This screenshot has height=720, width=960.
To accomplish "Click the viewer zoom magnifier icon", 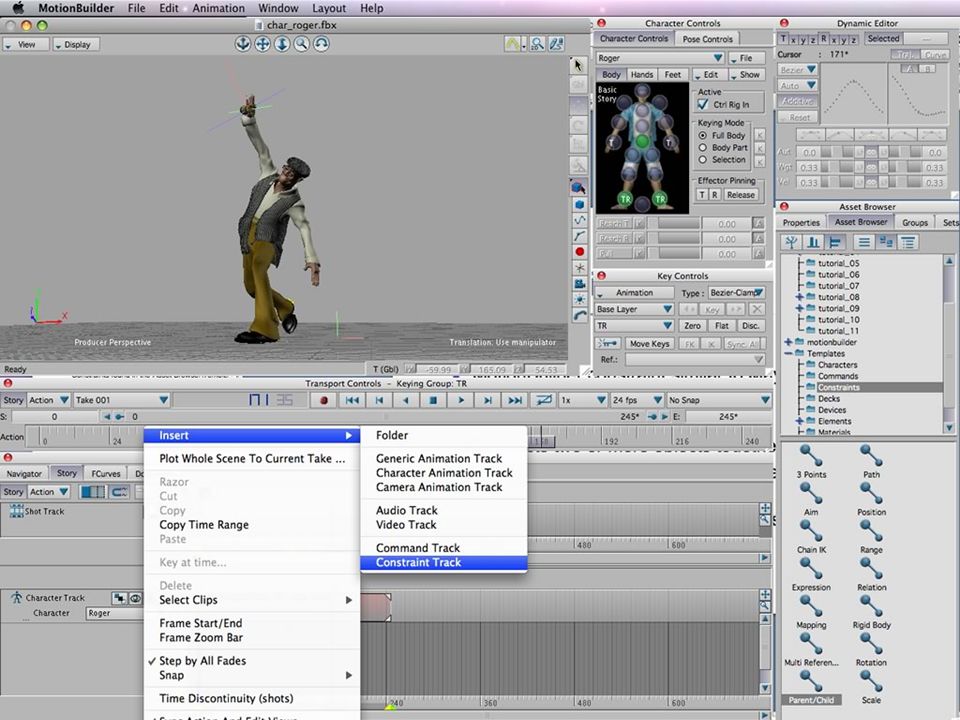I will 301,44.
